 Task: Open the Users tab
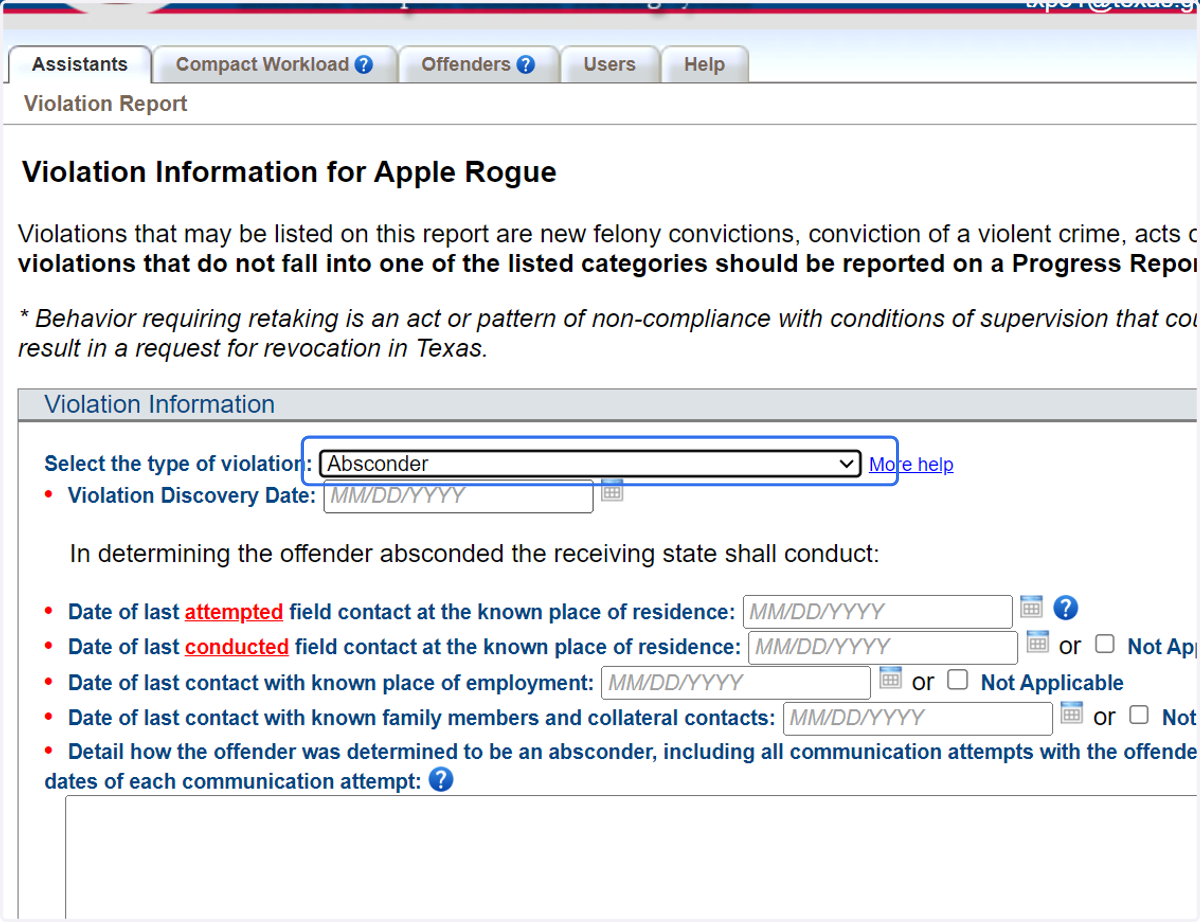[x=609, y=64]
